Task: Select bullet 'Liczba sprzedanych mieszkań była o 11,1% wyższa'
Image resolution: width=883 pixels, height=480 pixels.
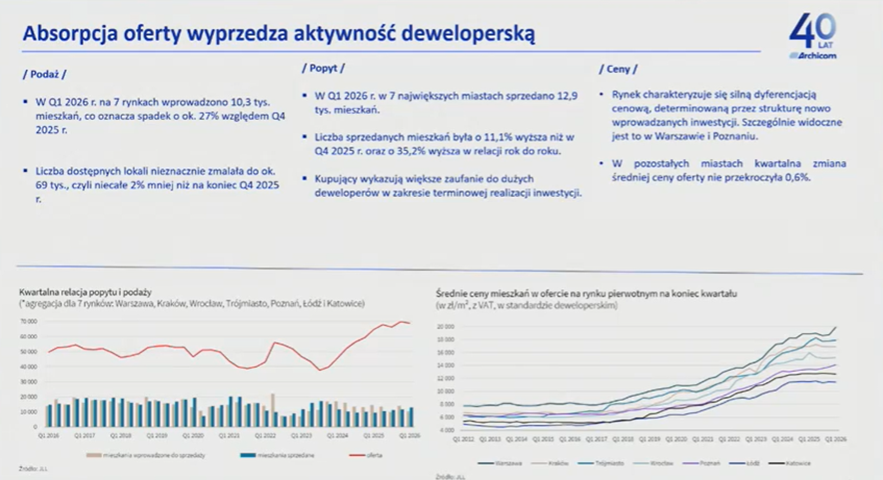Action: [x=438, y=144]
